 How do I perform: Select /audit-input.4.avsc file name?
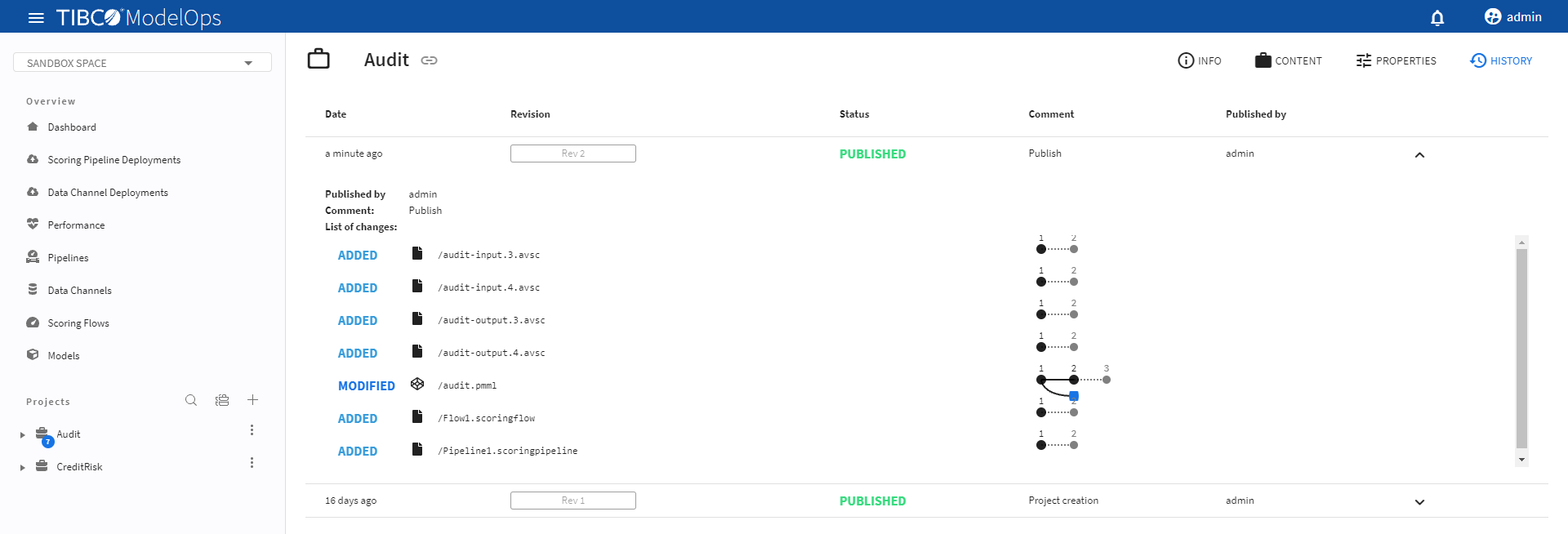pos(489,287)
